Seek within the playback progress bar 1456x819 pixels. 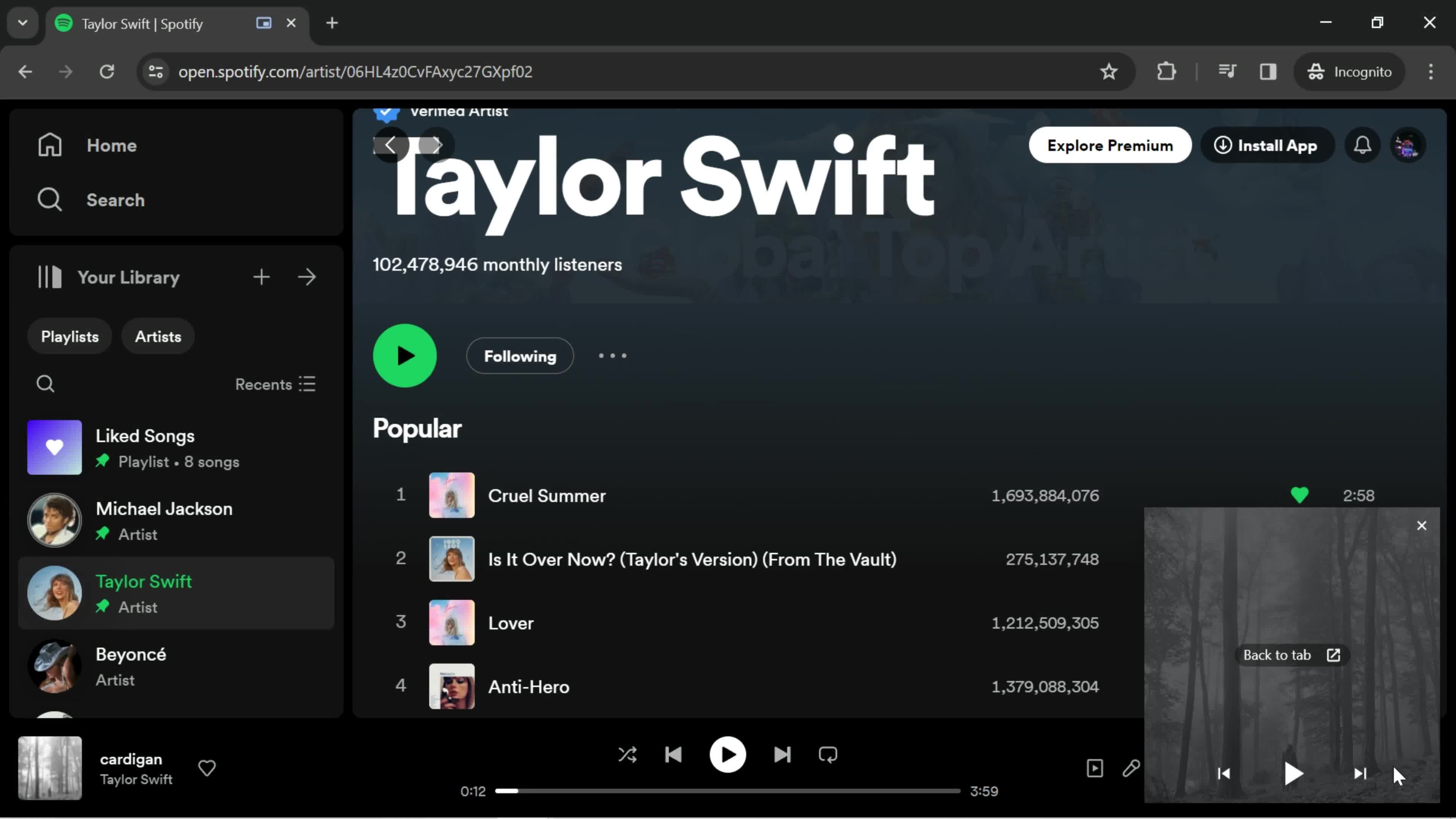[728, 791]
